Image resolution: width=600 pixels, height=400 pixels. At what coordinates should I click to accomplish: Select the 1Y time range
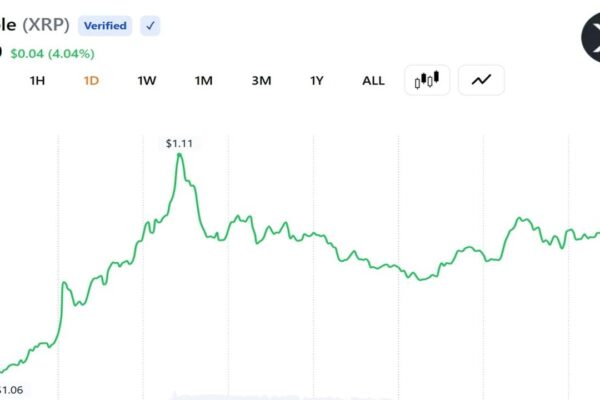pos(317,81)
